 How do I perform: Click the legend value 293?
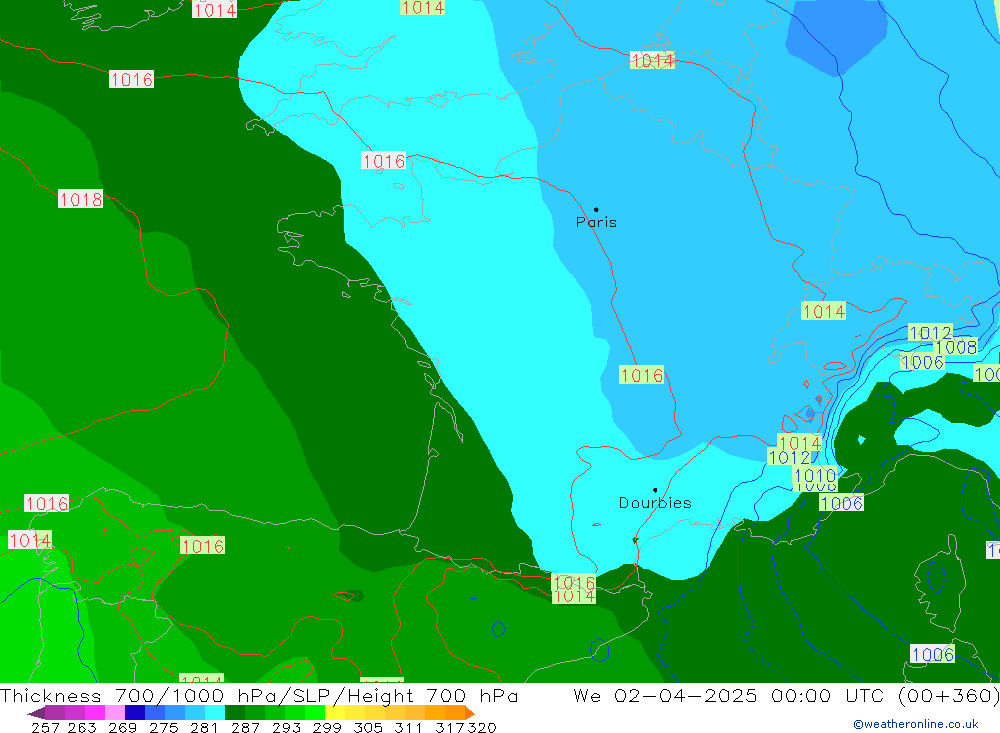(286, 728)
